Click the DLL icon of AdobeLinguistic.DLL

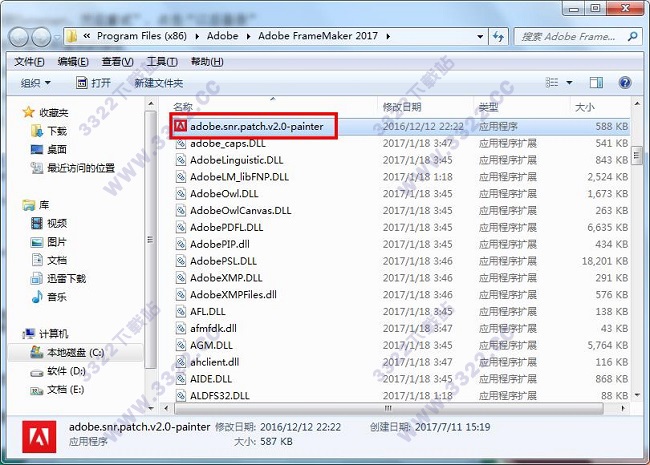(181, 160)
